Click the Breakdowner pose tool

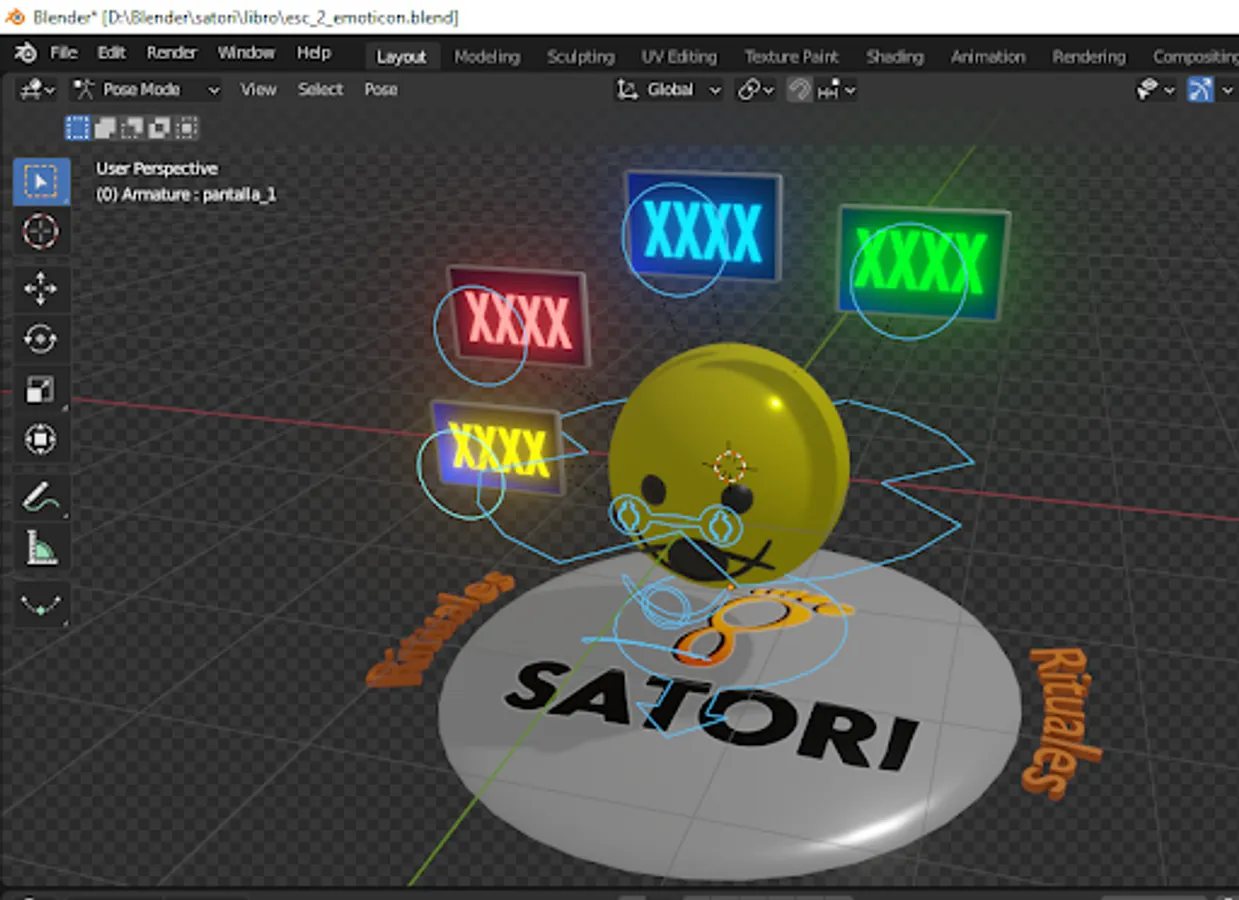click(40, 605)
